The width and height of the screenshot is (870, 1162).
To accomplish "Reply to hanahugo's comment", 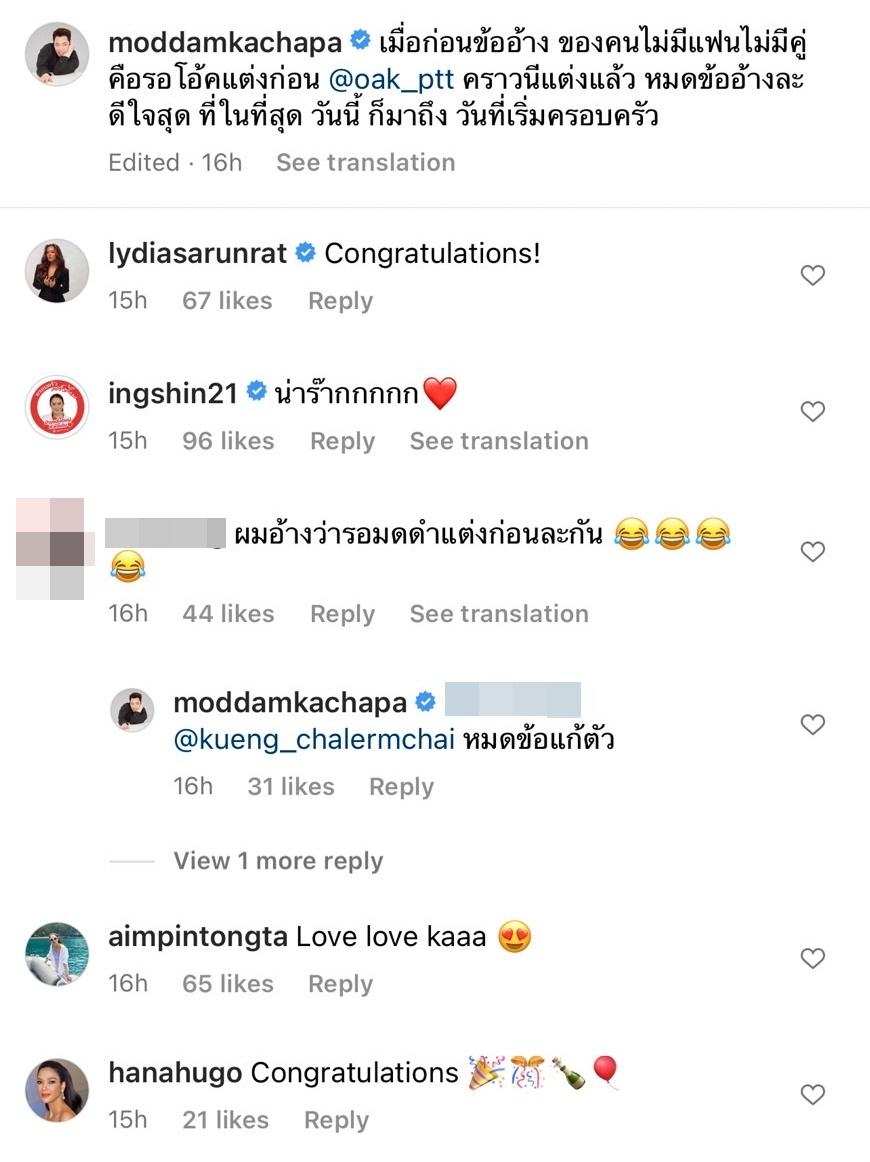I will click(336, 1120).
